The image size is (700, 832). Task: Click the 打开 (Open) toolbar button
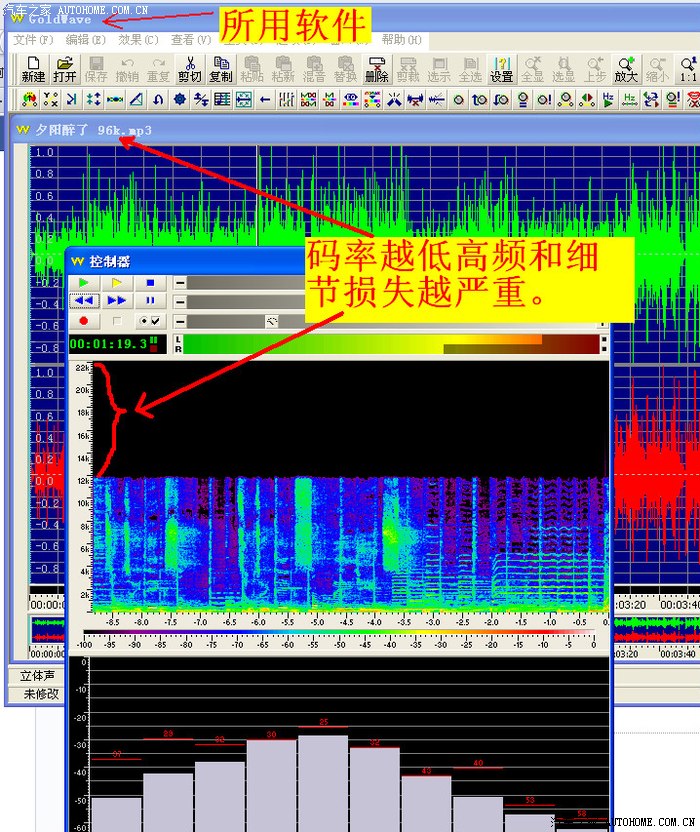click(x=65, y=70)
